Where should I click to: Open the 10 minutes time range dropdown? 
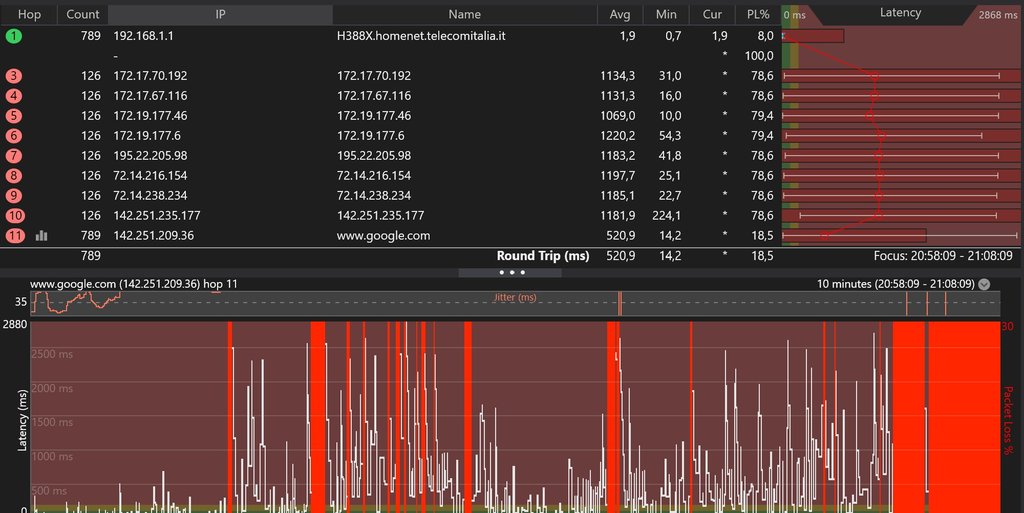[984, 284]
